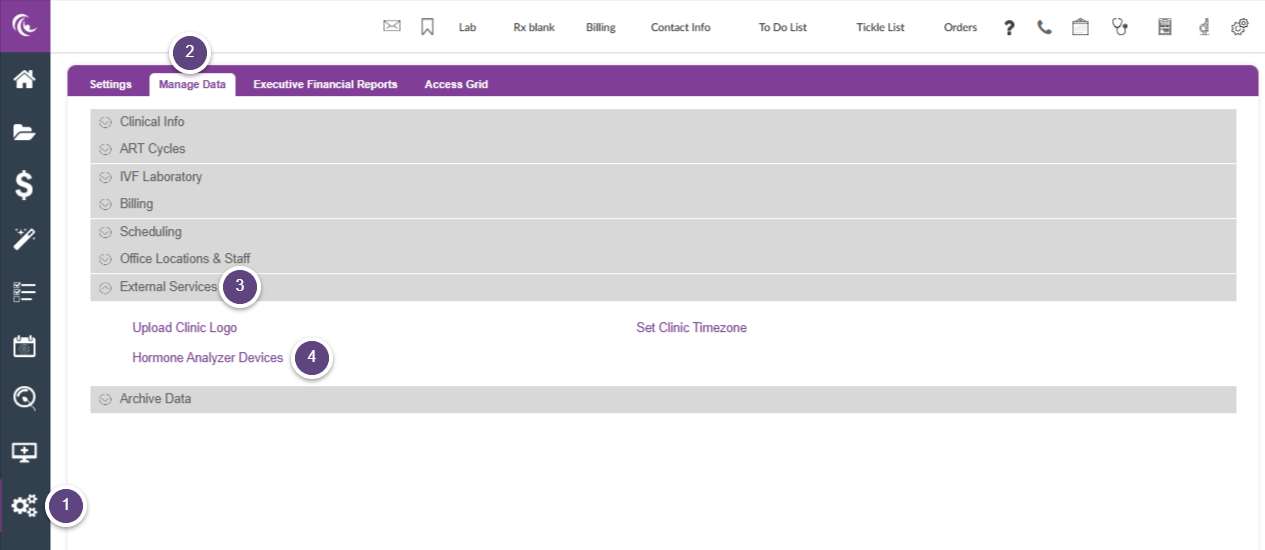
Task: Select the Manage Data tab
Action: 193,84
